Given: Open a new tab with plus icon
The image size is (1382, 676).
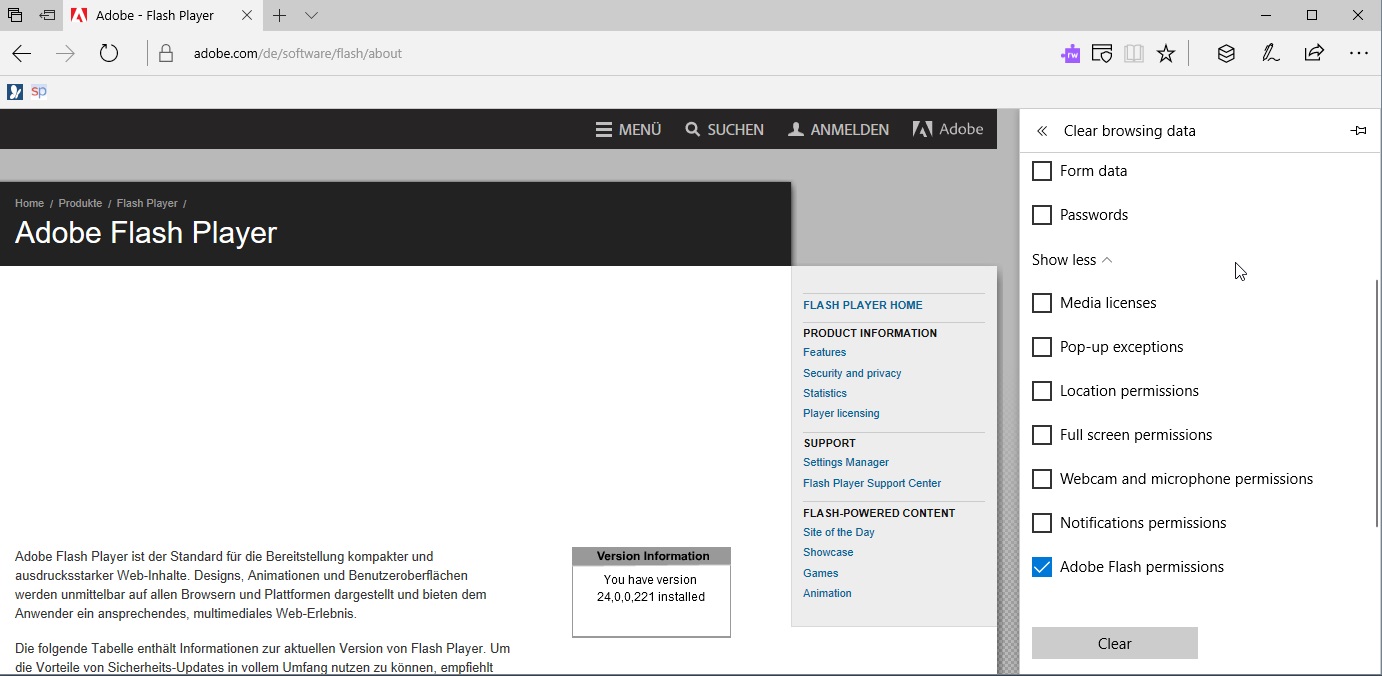Looking at the screenshot, I should click(280, 15).
